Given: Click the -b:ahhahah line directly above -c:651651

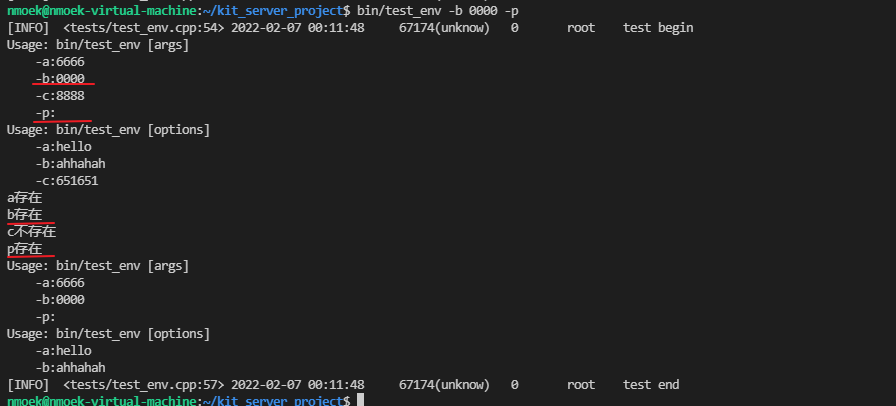Looking at the screenshot, I should click(70, 164).
